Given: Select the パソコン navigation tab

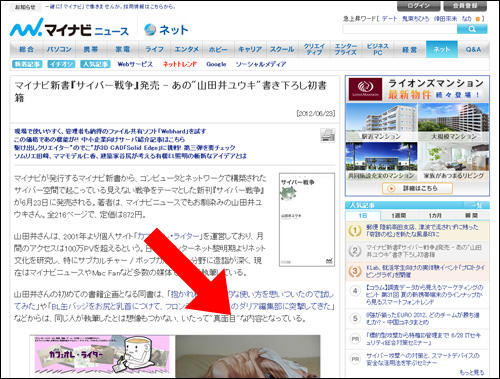Looking at the screenshot, I should [59, 49].
